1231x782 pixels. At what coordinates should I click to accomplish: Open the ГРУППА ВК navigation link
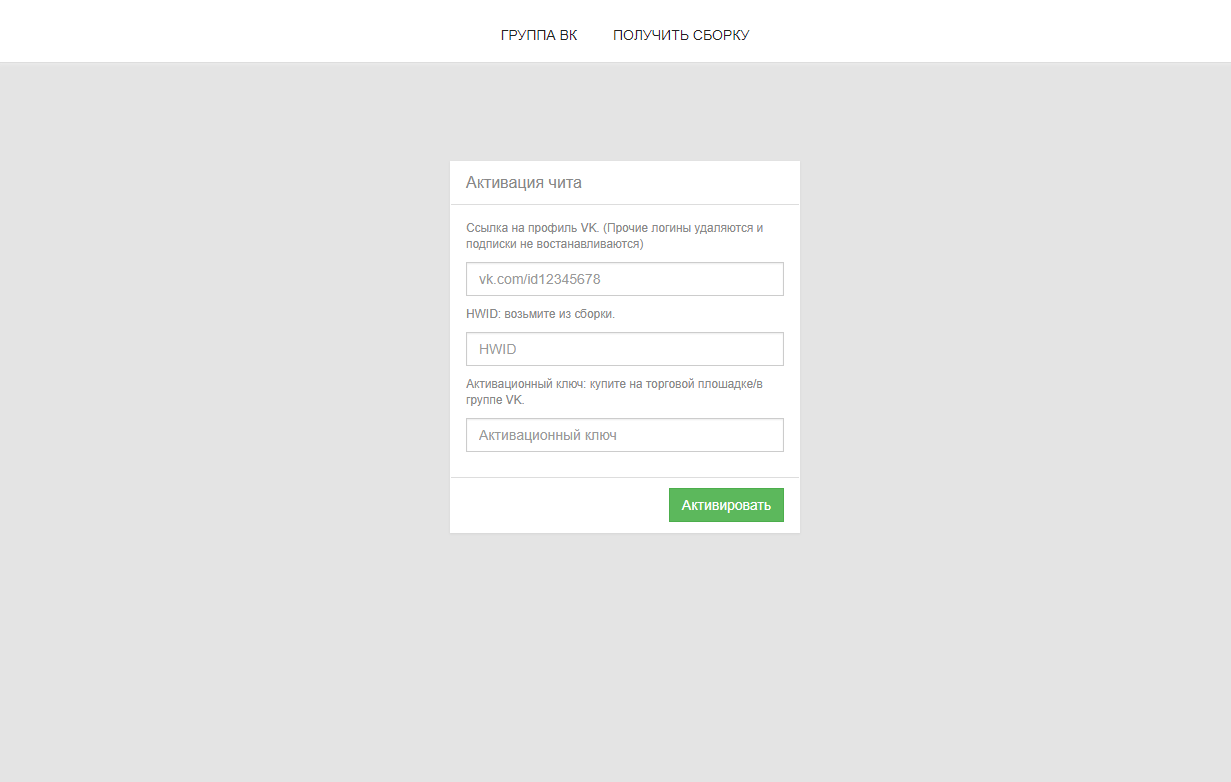pyautogui.click(x=538, y=35)
